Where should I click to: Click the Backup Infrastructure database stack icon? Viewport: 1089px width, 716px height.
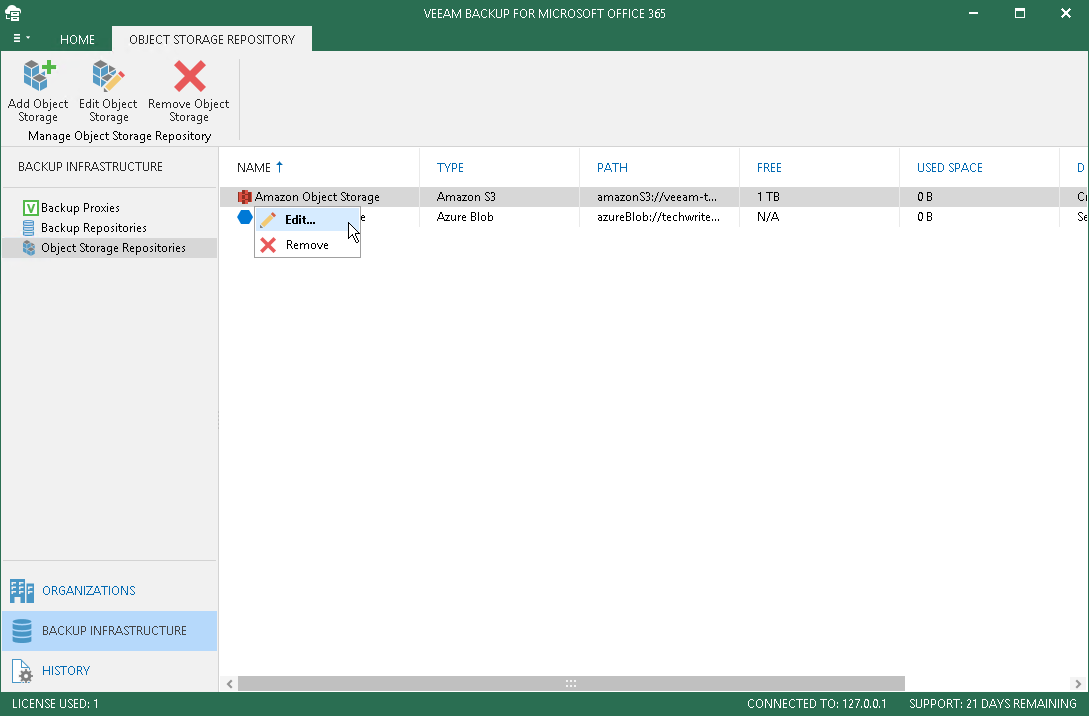[x=22, y=631]
